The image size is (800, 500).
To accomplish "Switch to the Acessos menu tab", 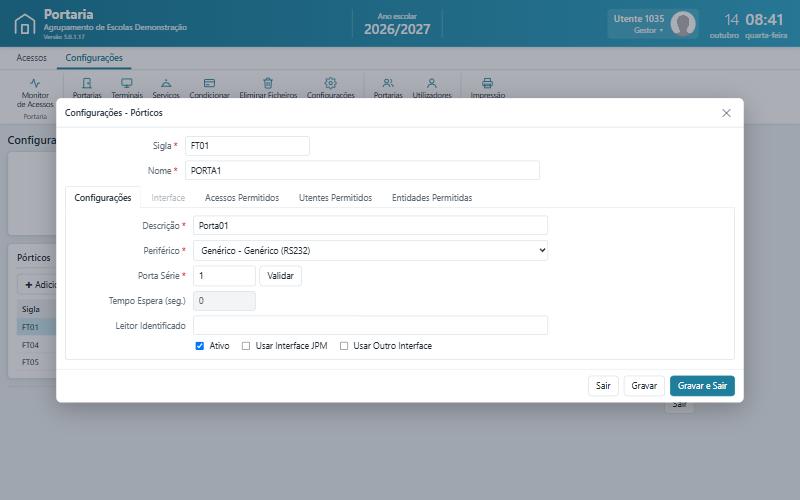I will (x=31, y=58).
